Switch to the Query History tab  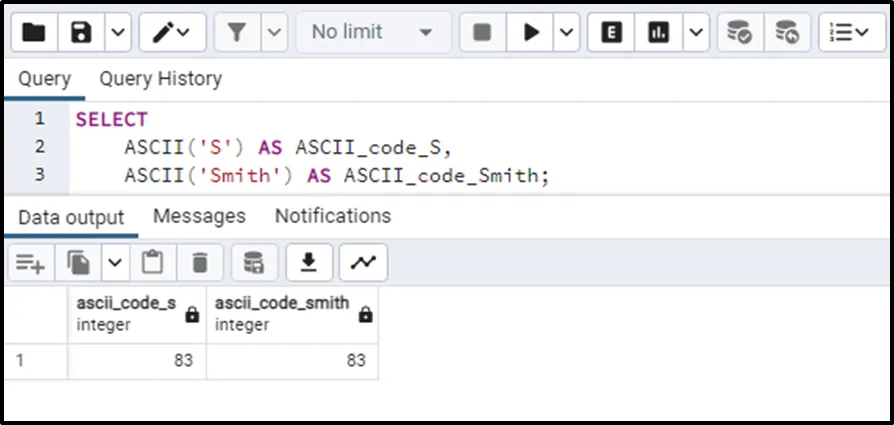pos(160,79)
